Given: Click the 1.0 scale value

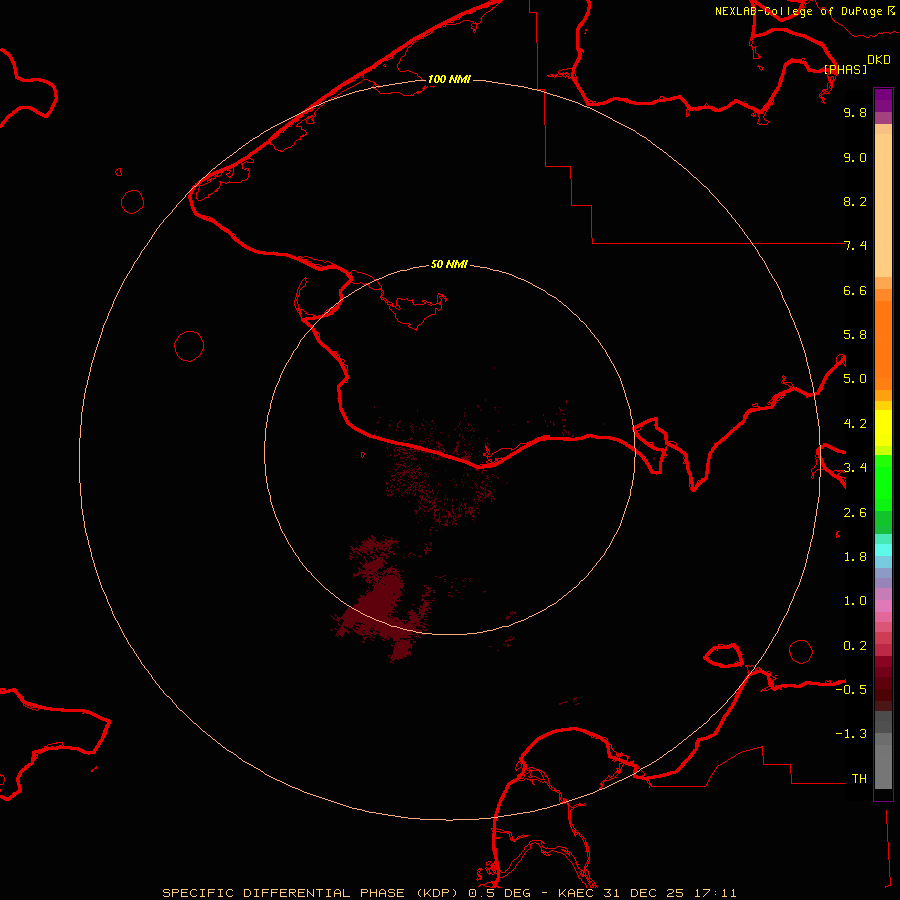Looking at the screenshot, I should click(855, 601).
